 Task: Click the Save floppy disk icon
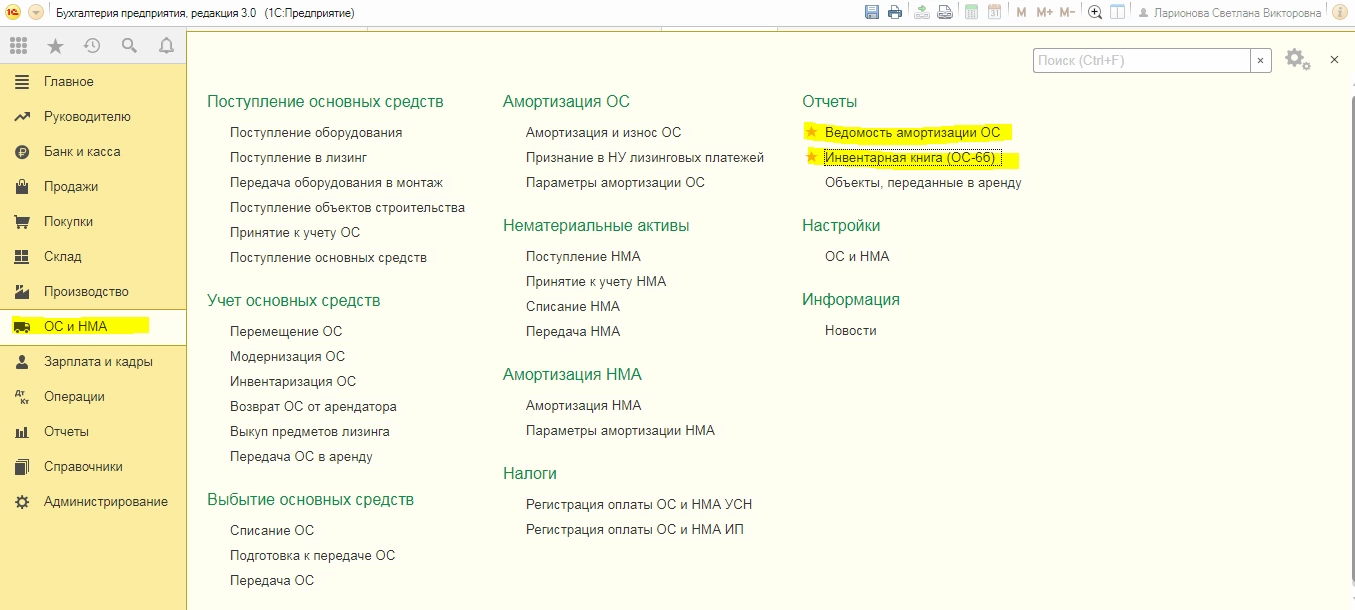pyautogui.click(x=872, y=12)
